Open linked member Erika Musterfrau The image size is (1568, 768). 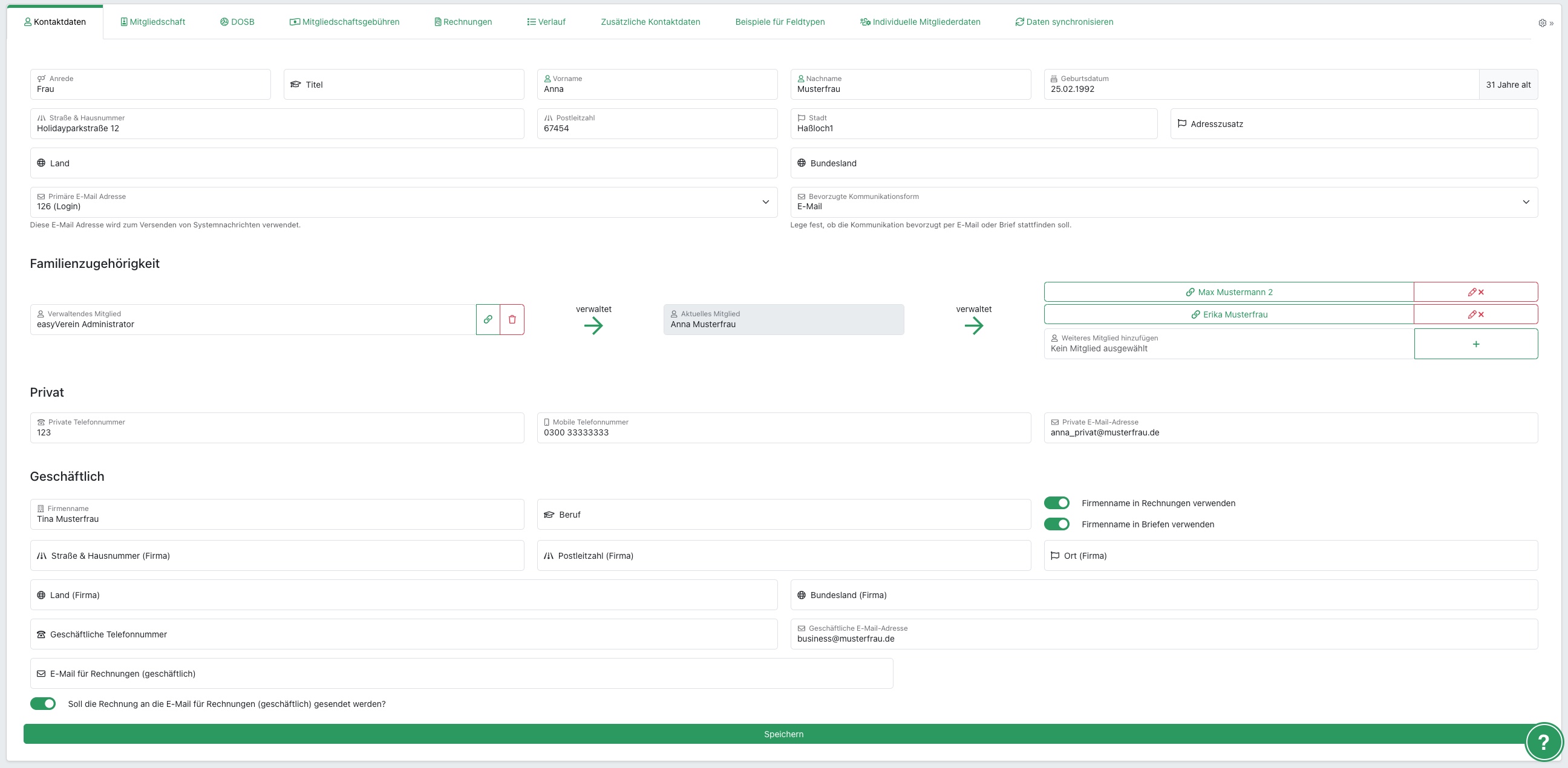[x=1229, y=314]
